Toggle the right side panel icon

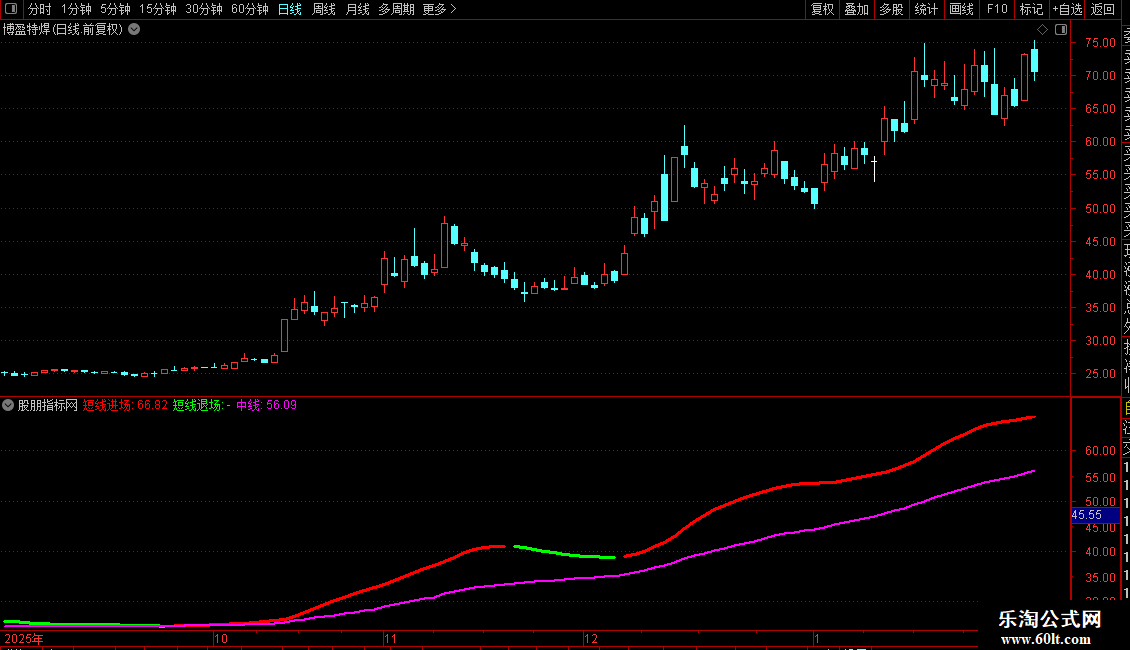[1061, 30]
